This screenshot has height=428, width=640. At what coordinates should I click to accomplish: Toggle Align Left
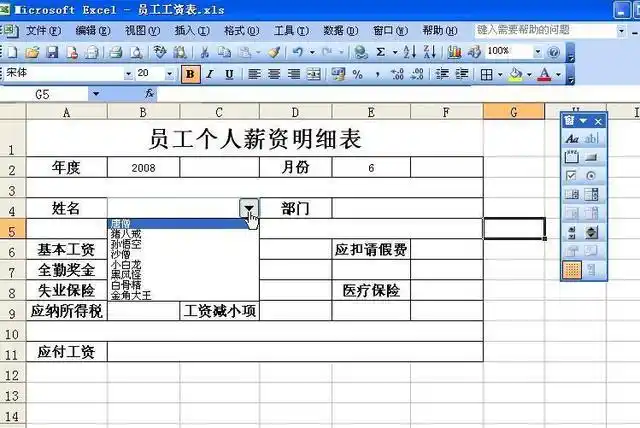[x=254, y=74]
